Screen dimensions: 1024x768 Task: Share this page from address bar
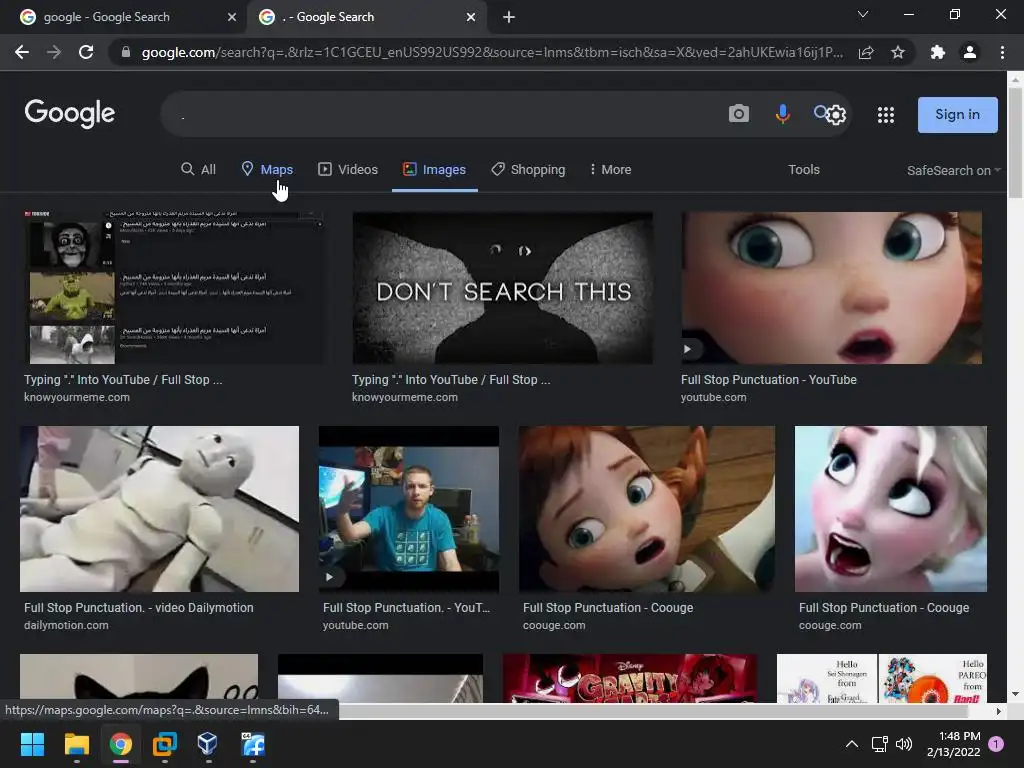pyautogui.click(x=866, y=52)
